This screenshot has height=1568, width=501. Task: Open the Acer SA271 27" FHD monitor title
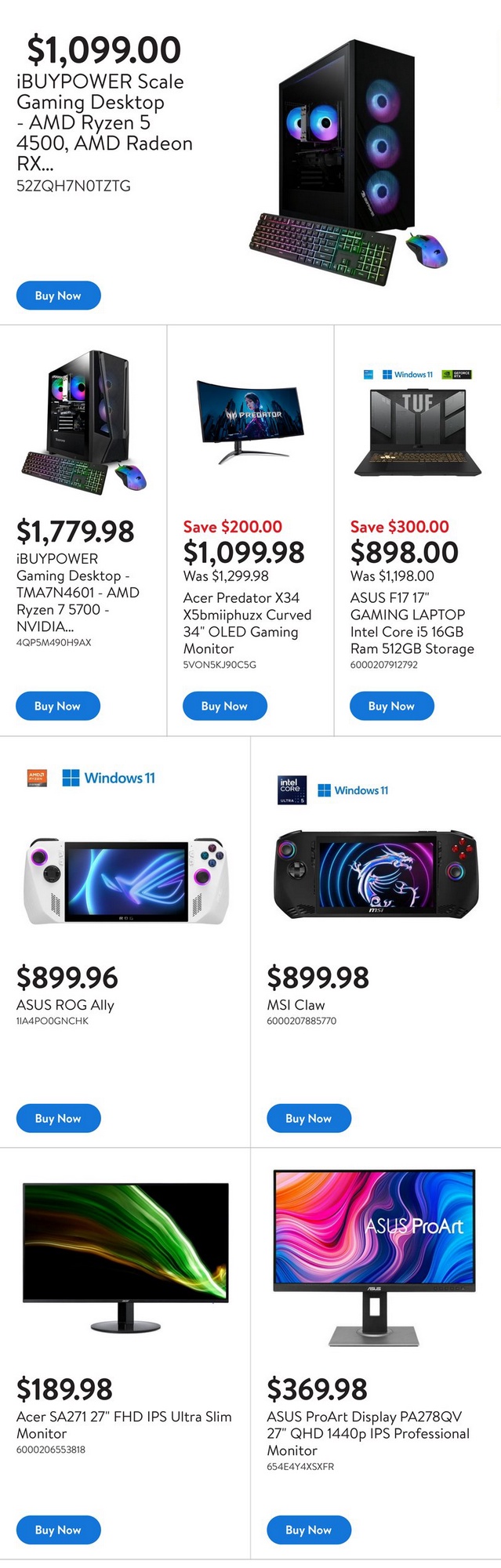click(x=124, y=1425)
